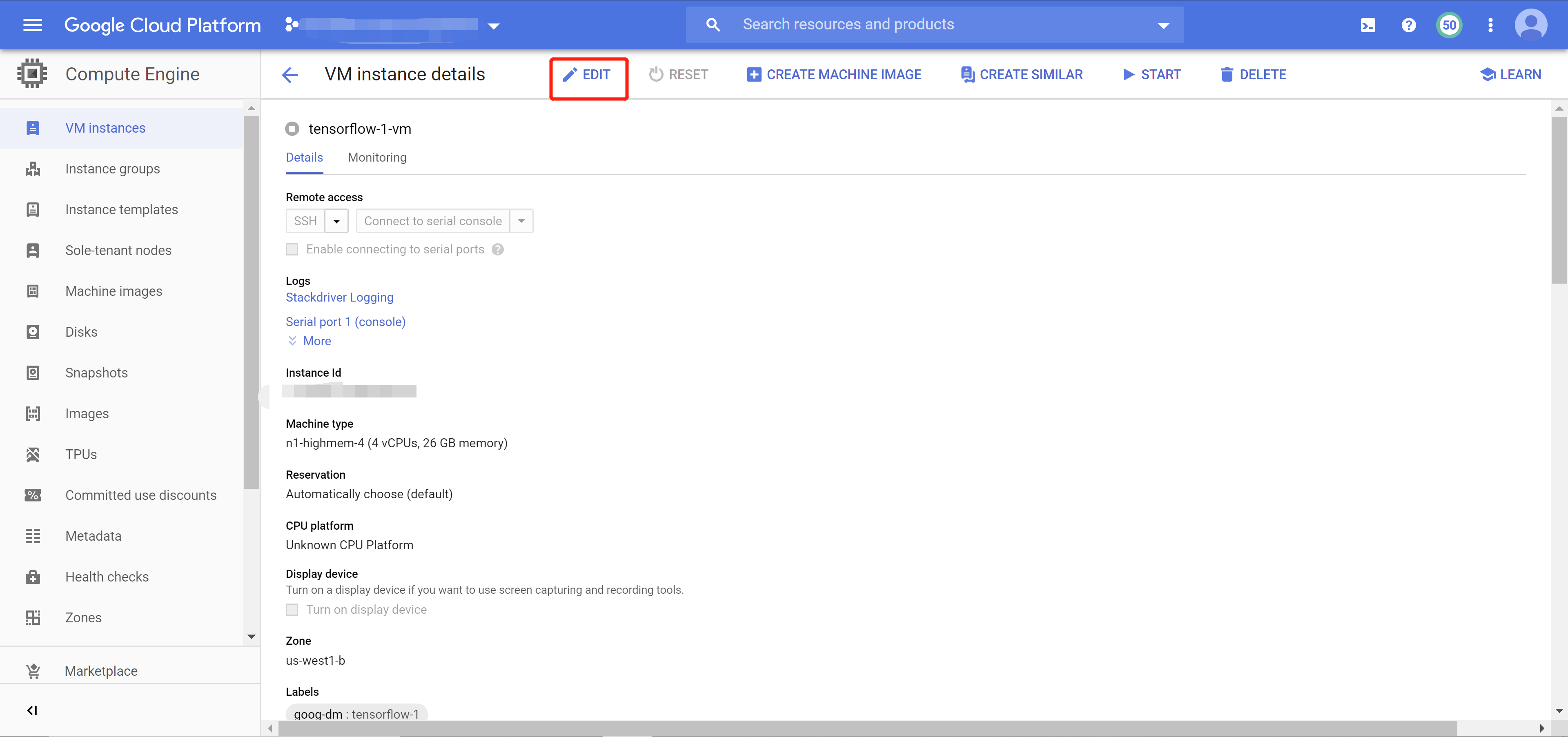Expand the search bar dropdown arrow

click(x=1163, y=26)
